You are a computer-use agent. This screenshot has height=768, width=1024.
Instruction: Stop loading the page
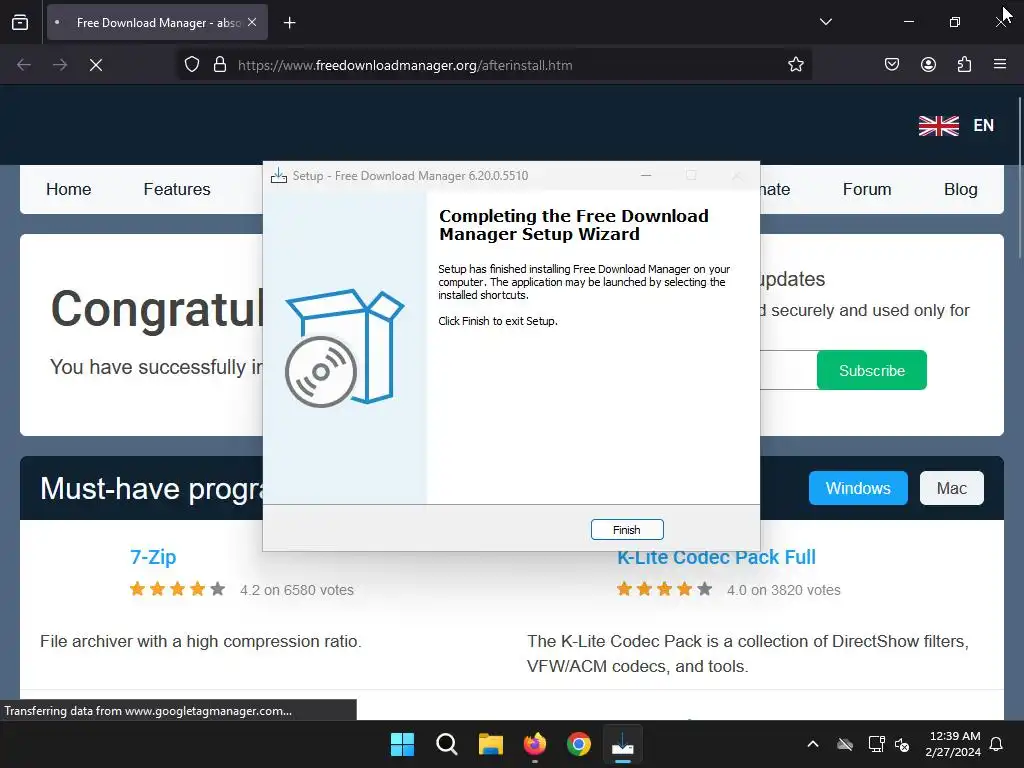click(x=96, y=65)
